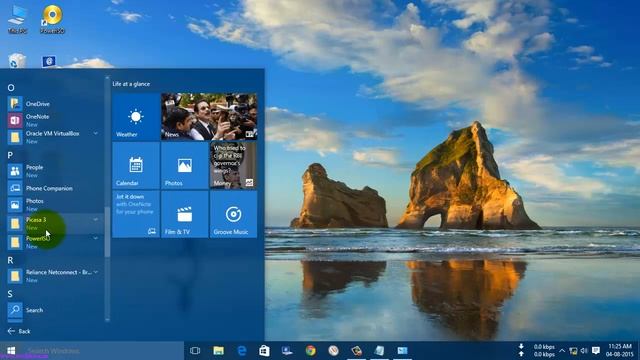Open the Calendar tile
Image resolution: width=640 pixels, height=360 pixels.
pos(136,165)
